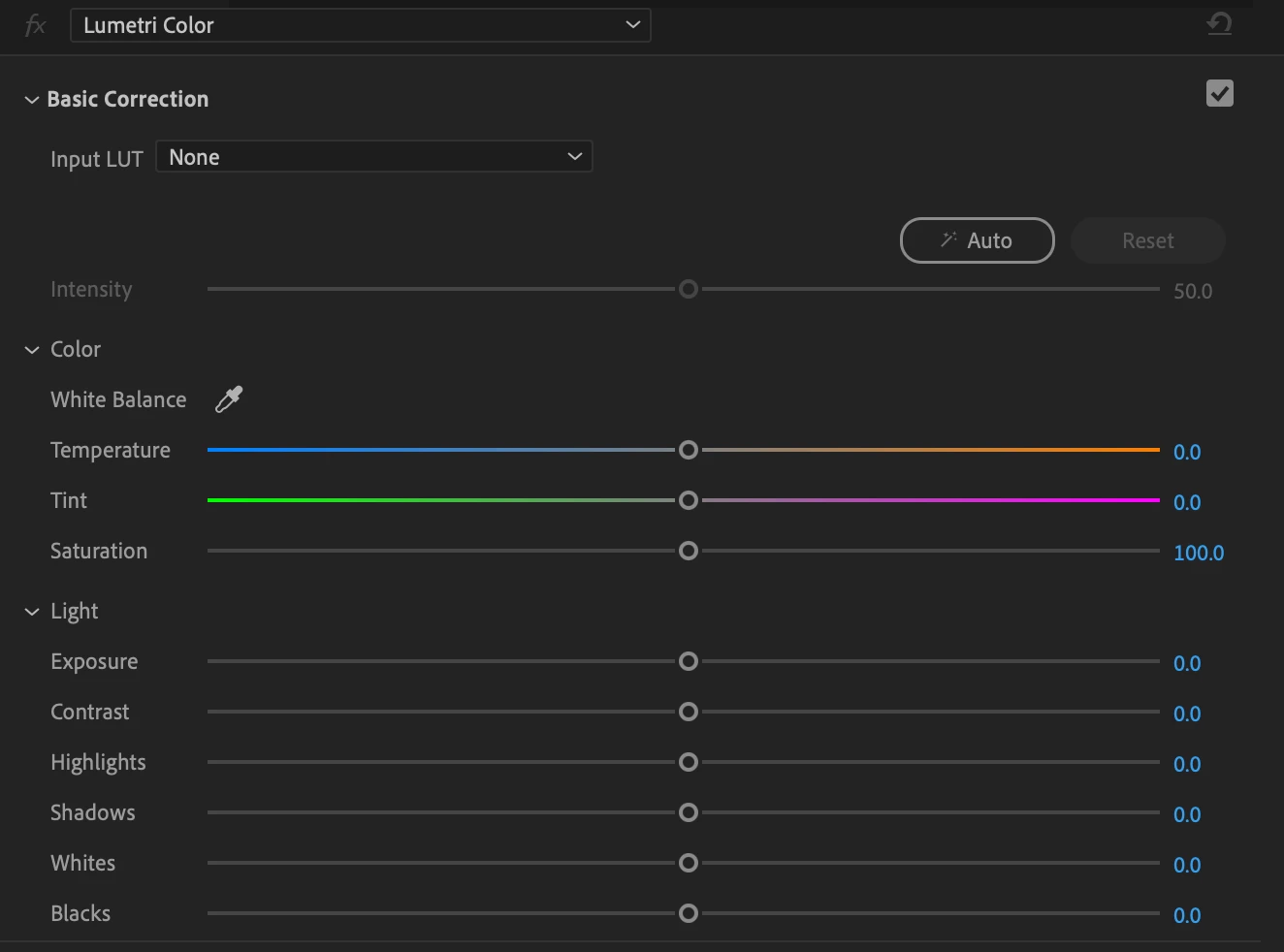
Task: Click the Saturation slider handle
Action: click(x=689, y=551)
